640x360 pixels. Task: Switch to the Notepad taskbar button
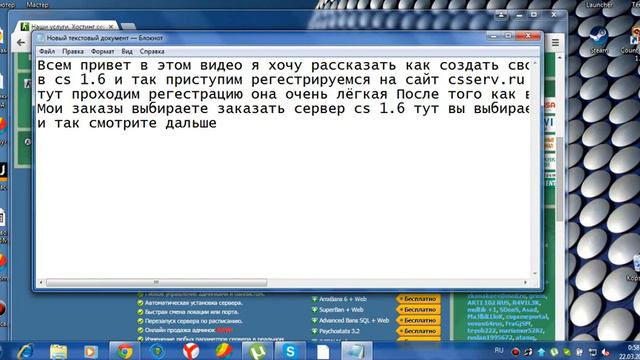[356, 351]
